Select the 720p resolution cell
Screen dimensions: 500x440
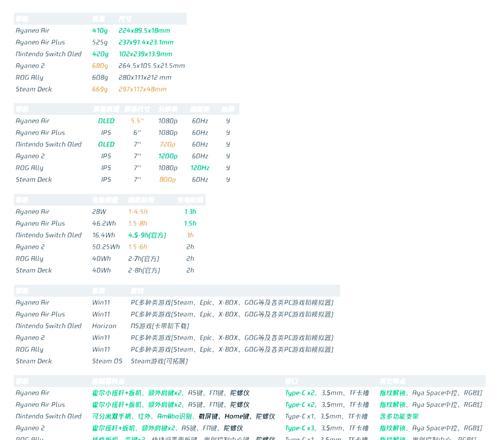coord(168,144)
